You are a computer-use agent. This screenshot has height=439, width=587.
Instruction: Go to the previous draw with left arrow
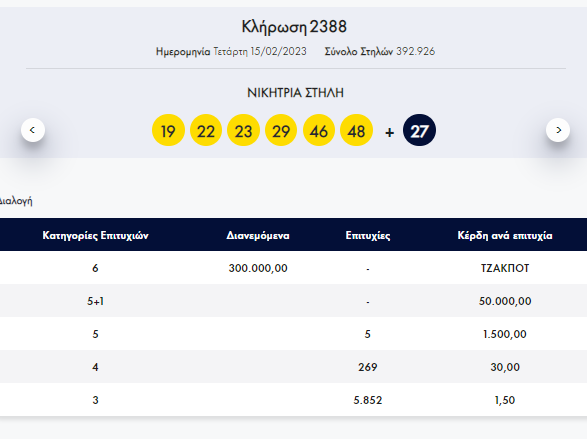pos(33,130)
